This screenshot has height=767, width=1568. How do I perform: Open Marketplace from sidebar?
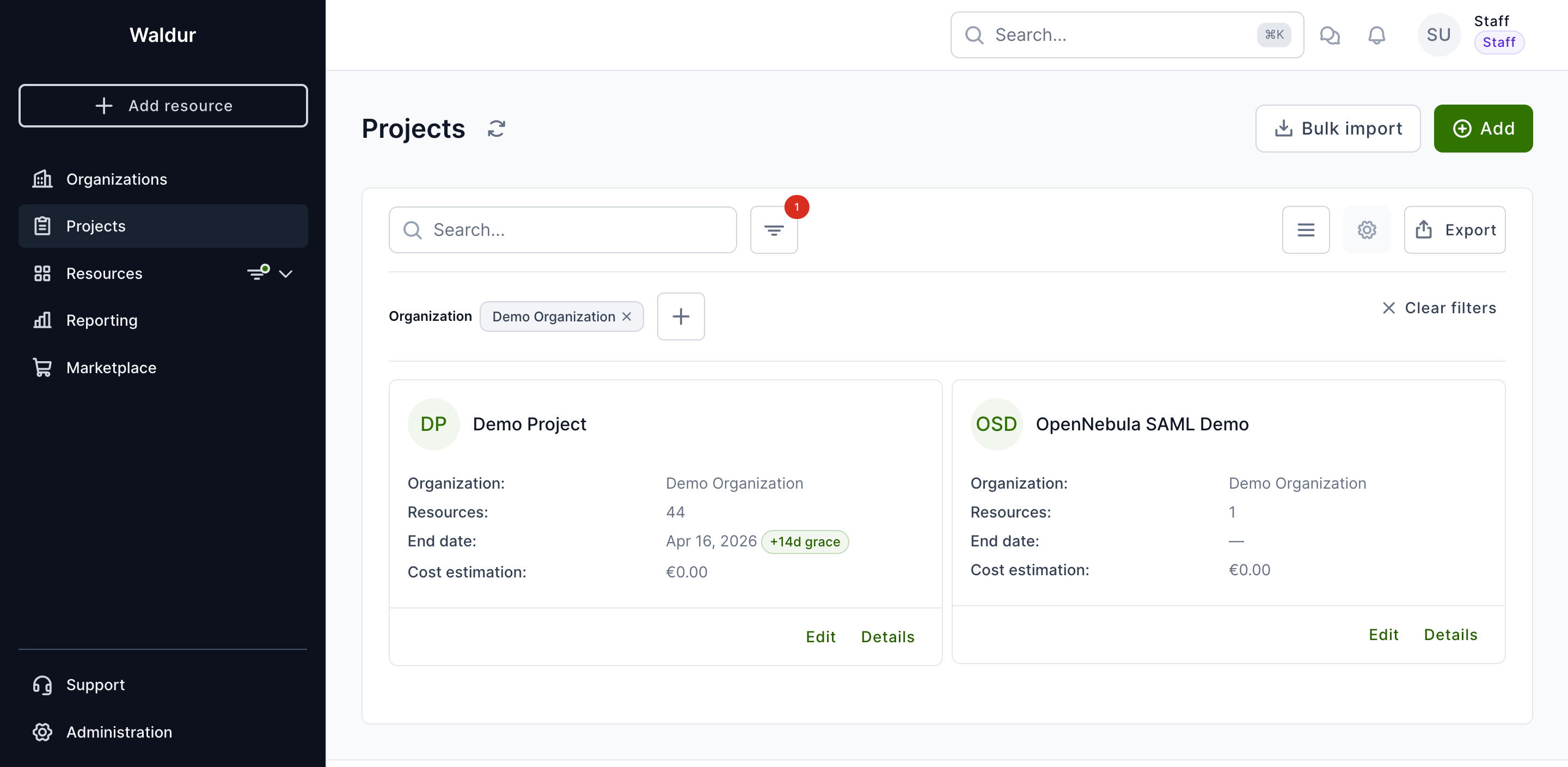click(111, 367)
